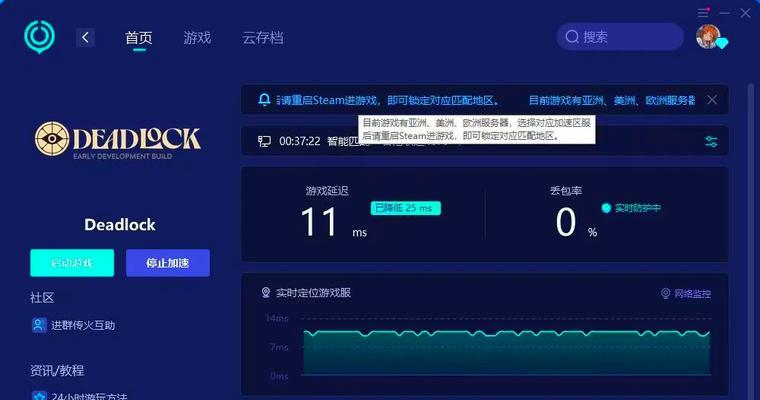Click the location pin beside 实时定位游戏服

(266, 292)
